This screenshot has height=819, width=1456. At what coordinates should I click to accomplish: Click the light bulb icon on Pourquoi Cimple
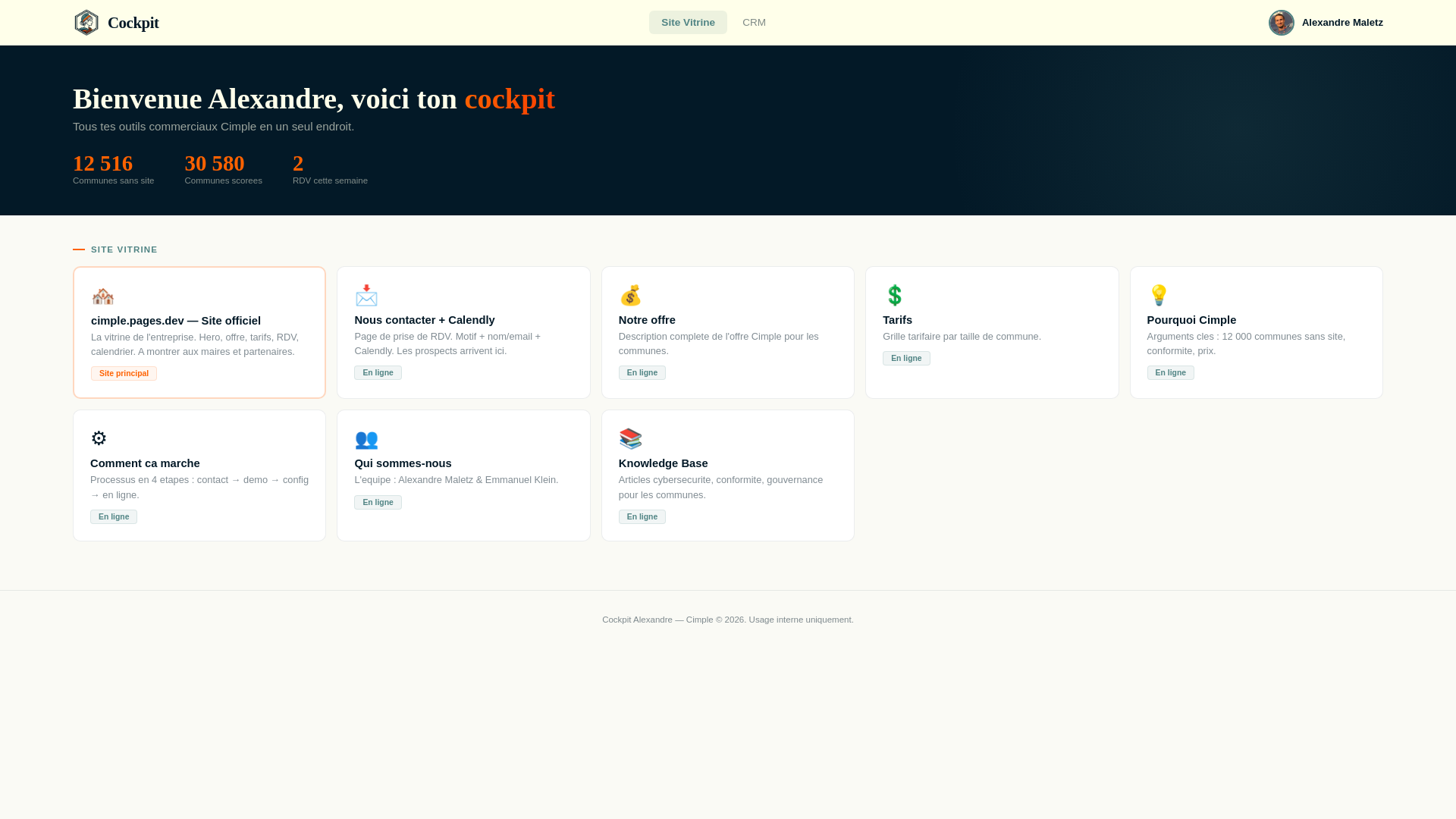click(1159, 295)
